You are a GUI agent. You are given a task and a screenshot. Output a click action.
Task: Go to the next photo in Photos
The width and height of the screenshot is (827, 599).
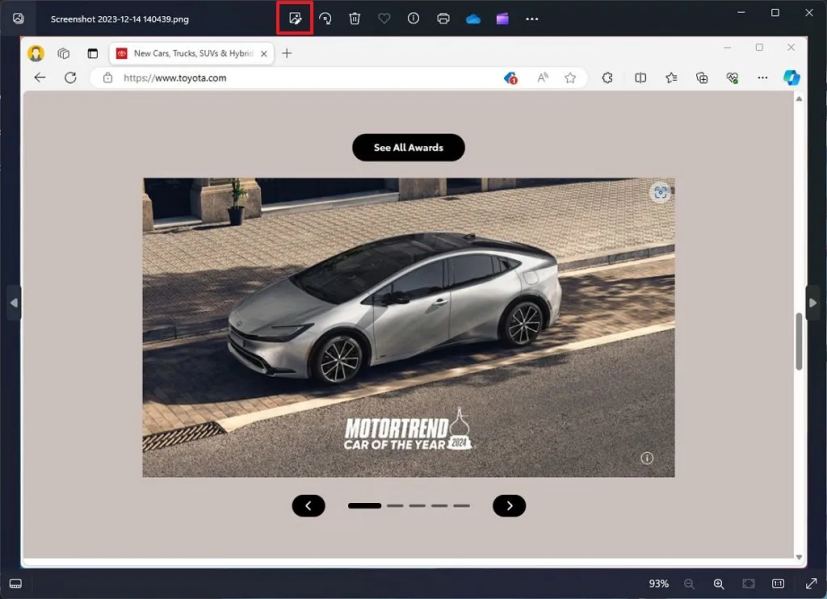click(x=813, y=303)
